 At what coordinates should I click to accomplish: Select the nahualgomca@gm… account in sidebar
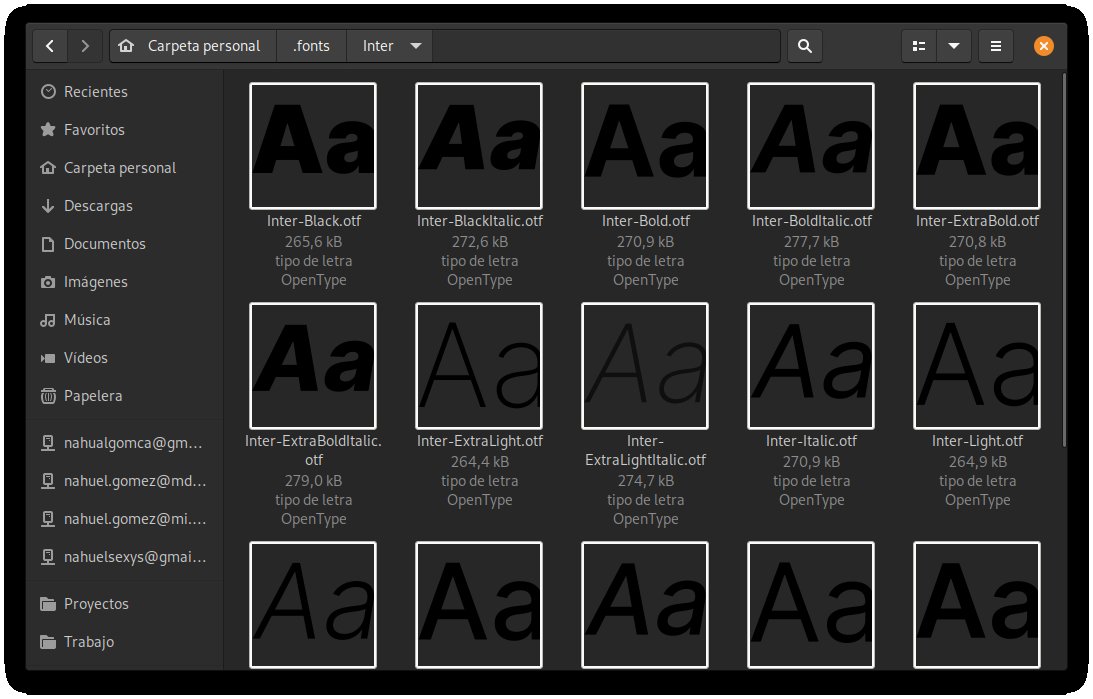point(125,443)
